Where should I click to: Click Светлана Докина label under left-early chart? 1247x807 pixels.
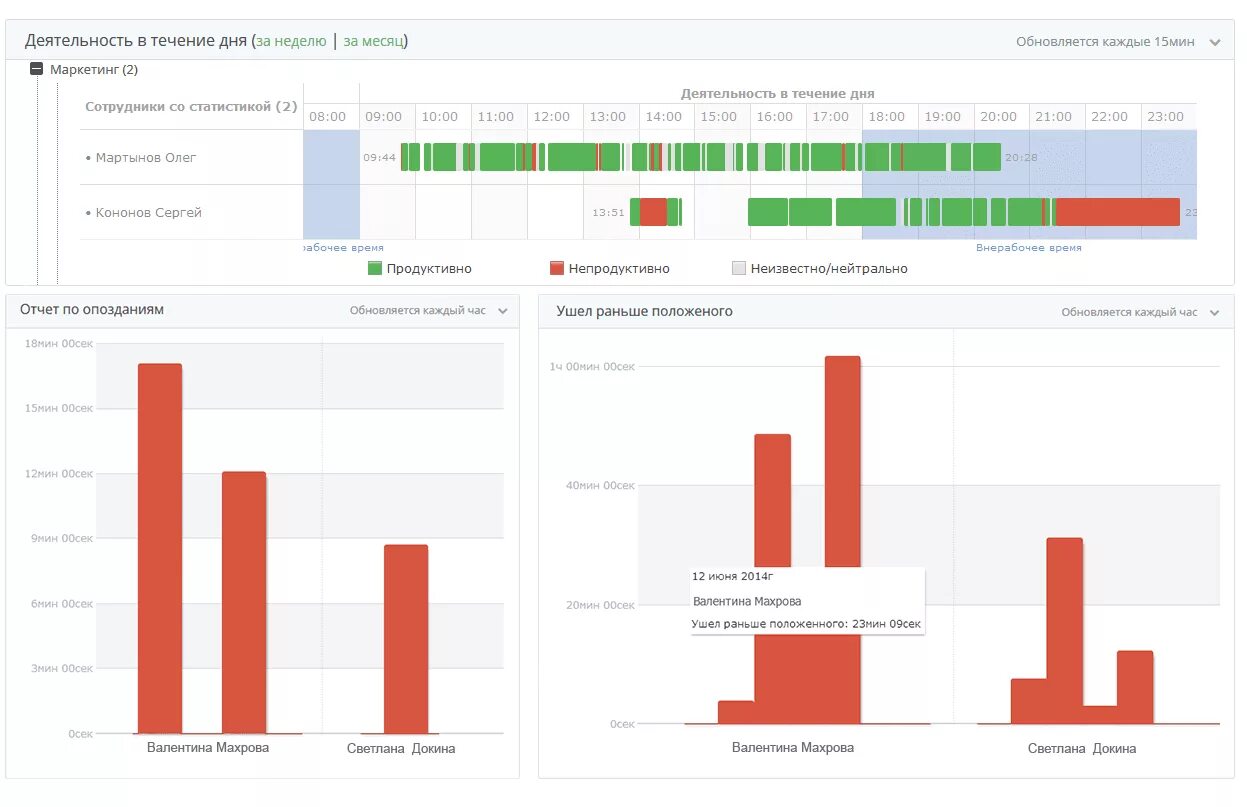tap(1082, 748)
